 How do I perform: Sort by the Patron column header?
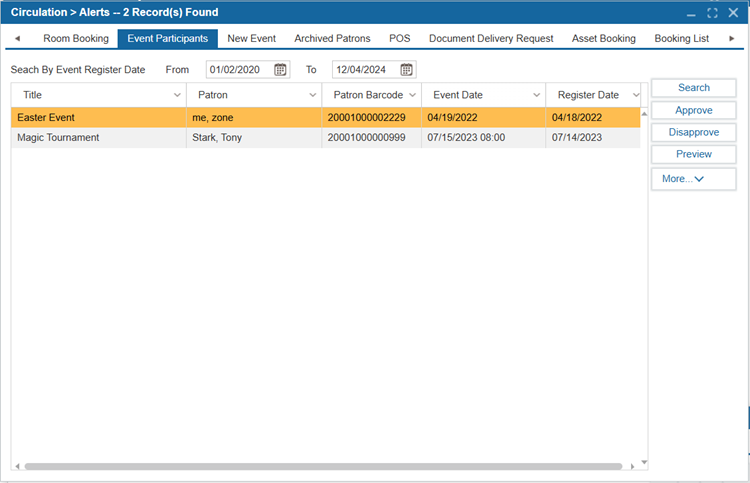pyautogui.click(x=213, y=95)
